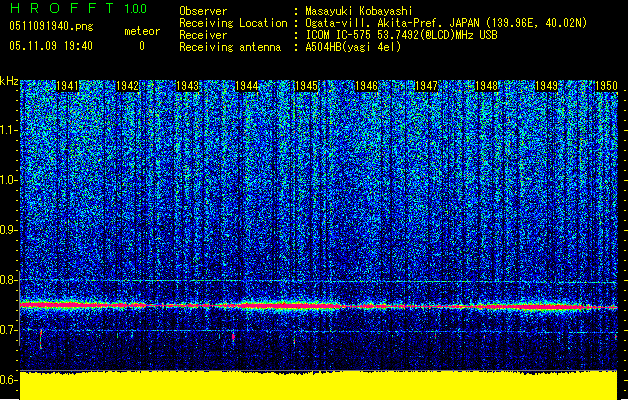Click the 1948 time marker
The width and height of the screenshot is (629, 400).
click(486, 86)
